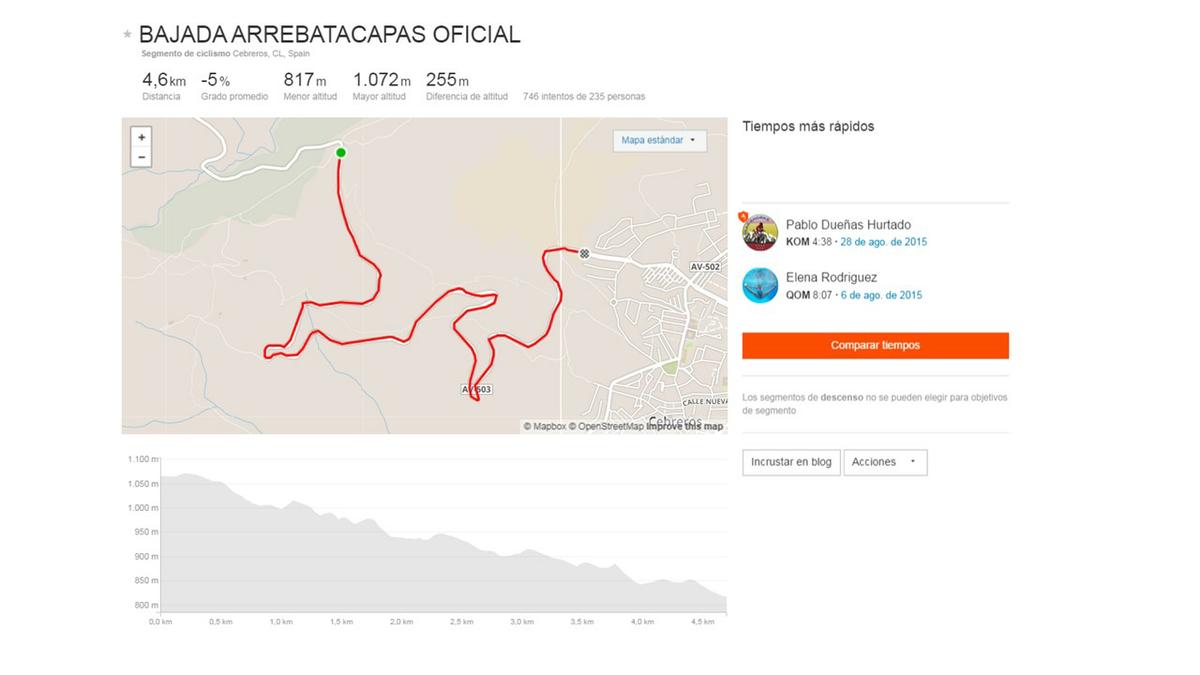Zoom out of the map
1200x675 pixels.
[142, 157]
